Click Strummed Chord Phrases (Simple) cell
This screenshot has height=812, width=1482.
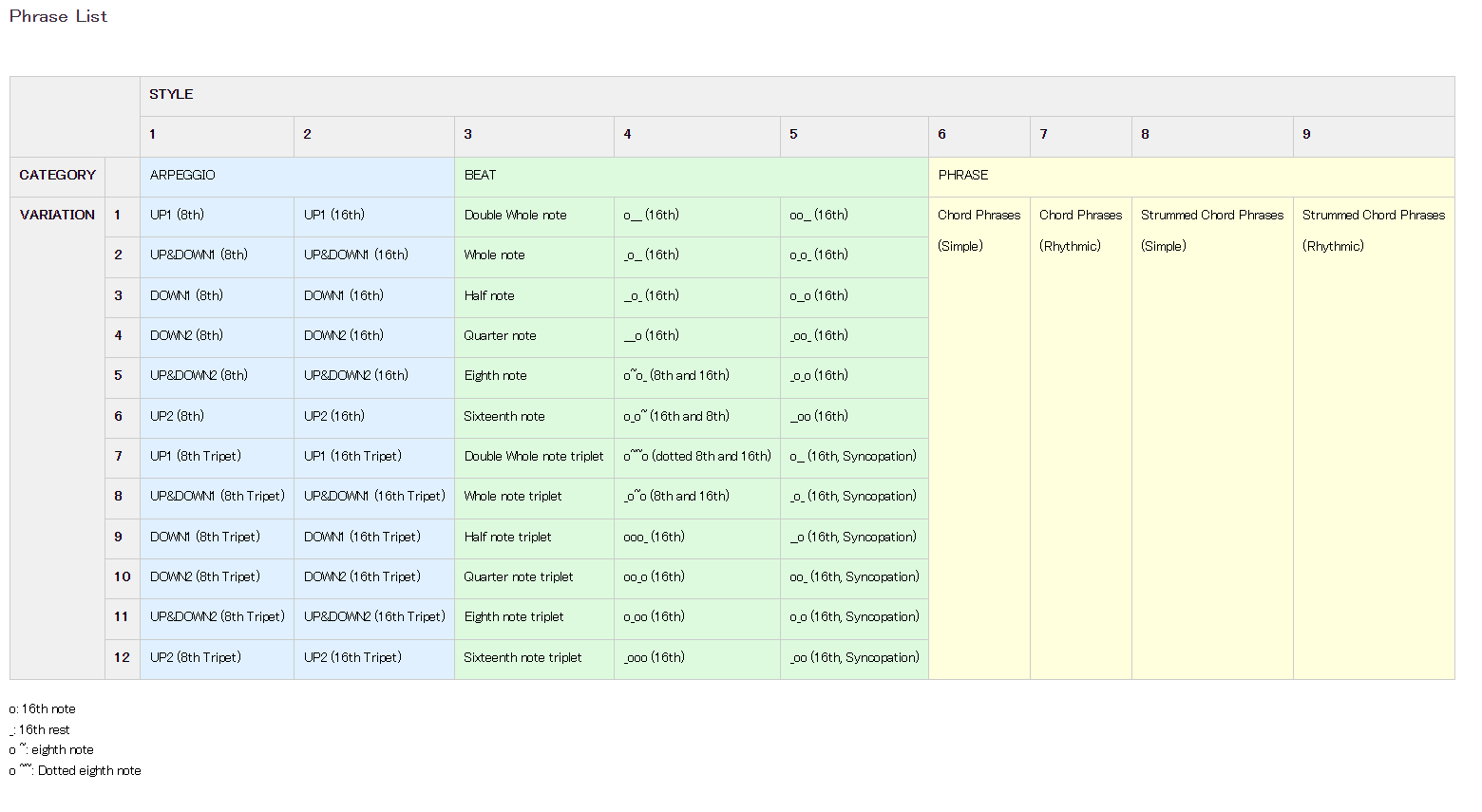(1212, 438)
